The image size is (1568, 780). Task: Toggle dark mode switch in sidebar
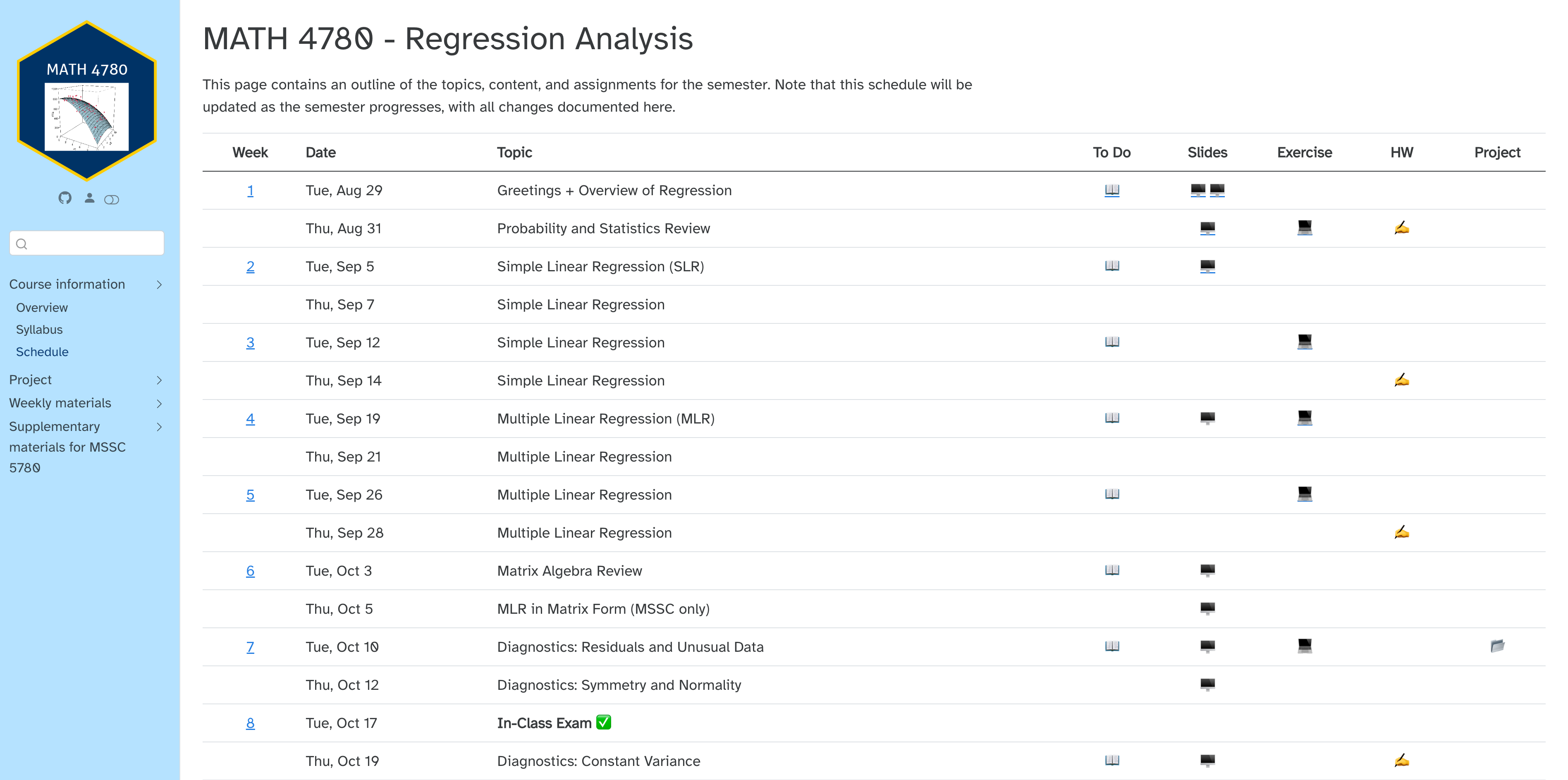pyautogui.click(x=111, y=200)
